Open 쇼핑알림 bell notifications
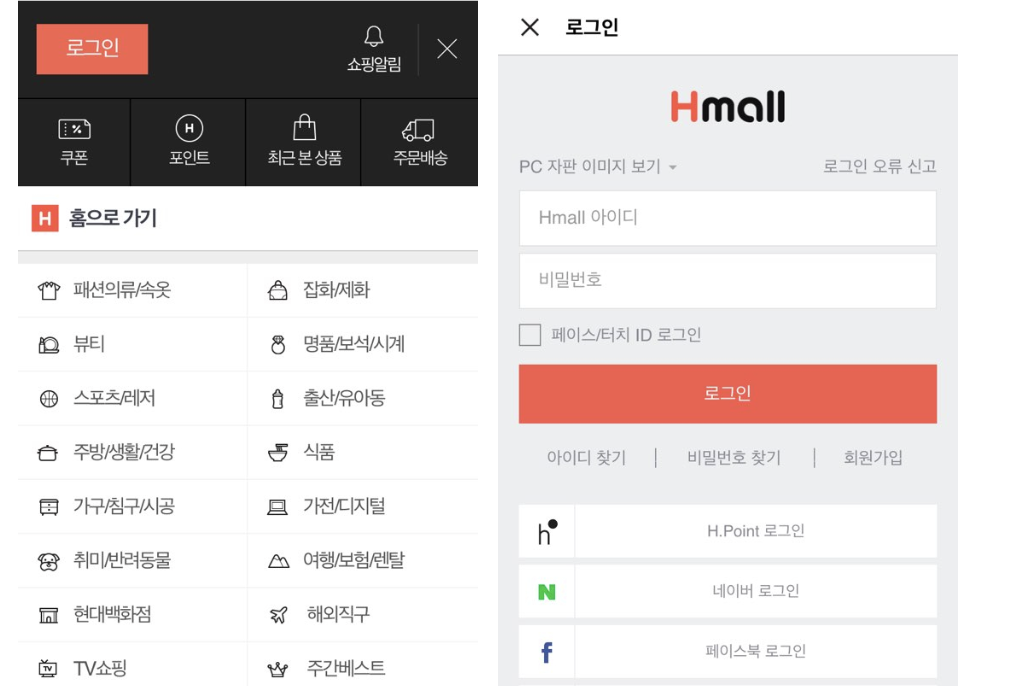The width and height of the screenshot is (1025, 686). tap(374, 49)
